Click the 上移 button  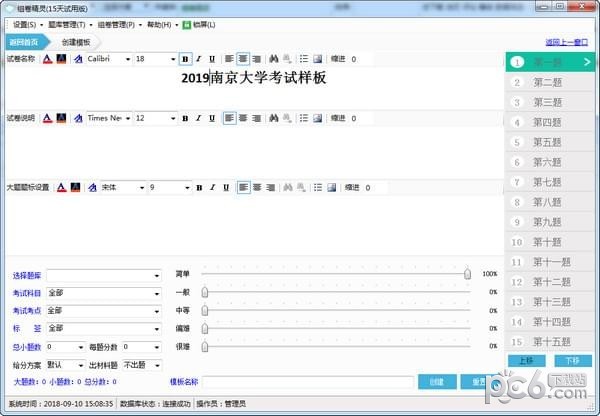click(x=527, y=360)
